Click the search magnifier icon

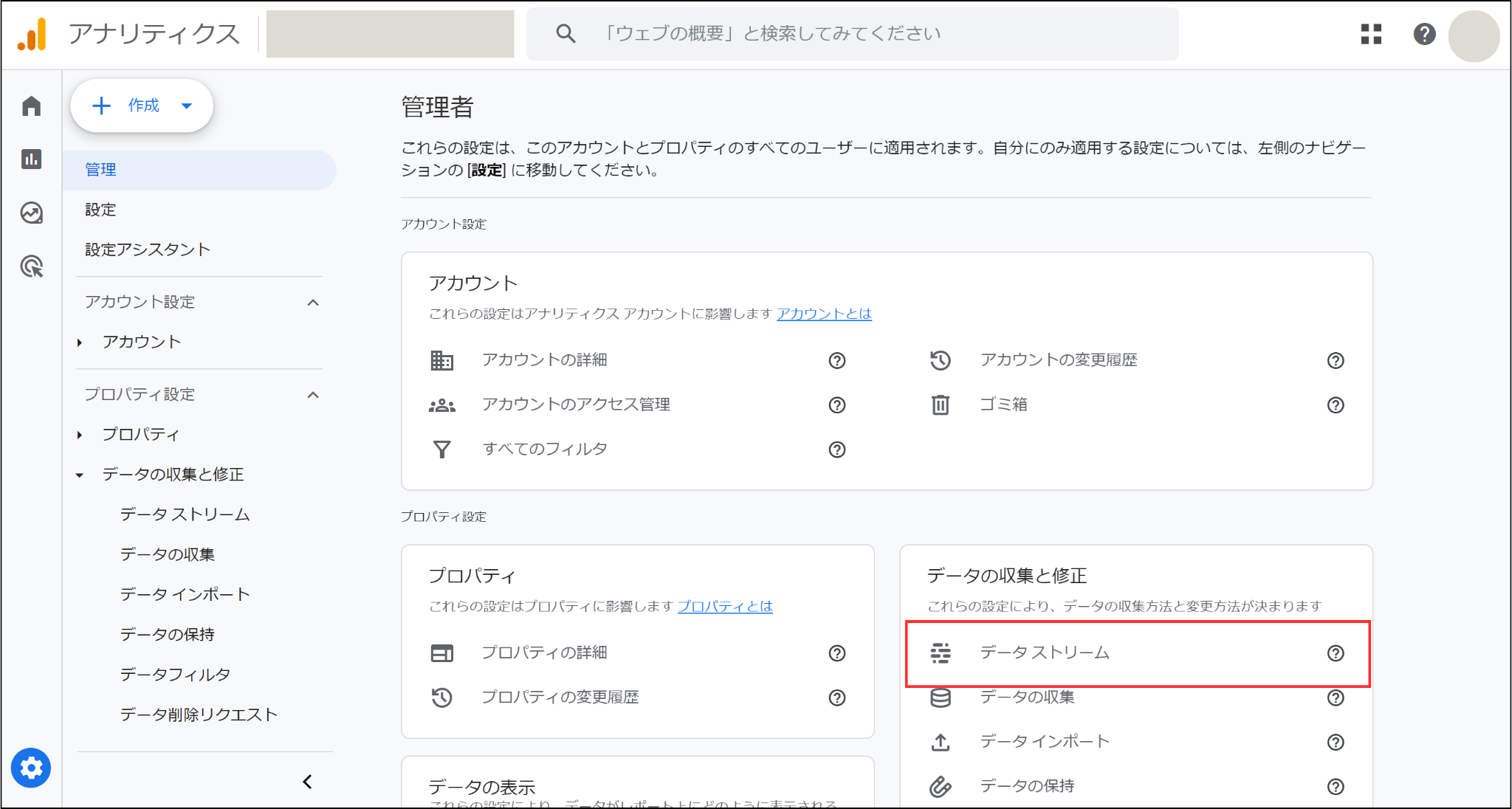click(566, 33)
